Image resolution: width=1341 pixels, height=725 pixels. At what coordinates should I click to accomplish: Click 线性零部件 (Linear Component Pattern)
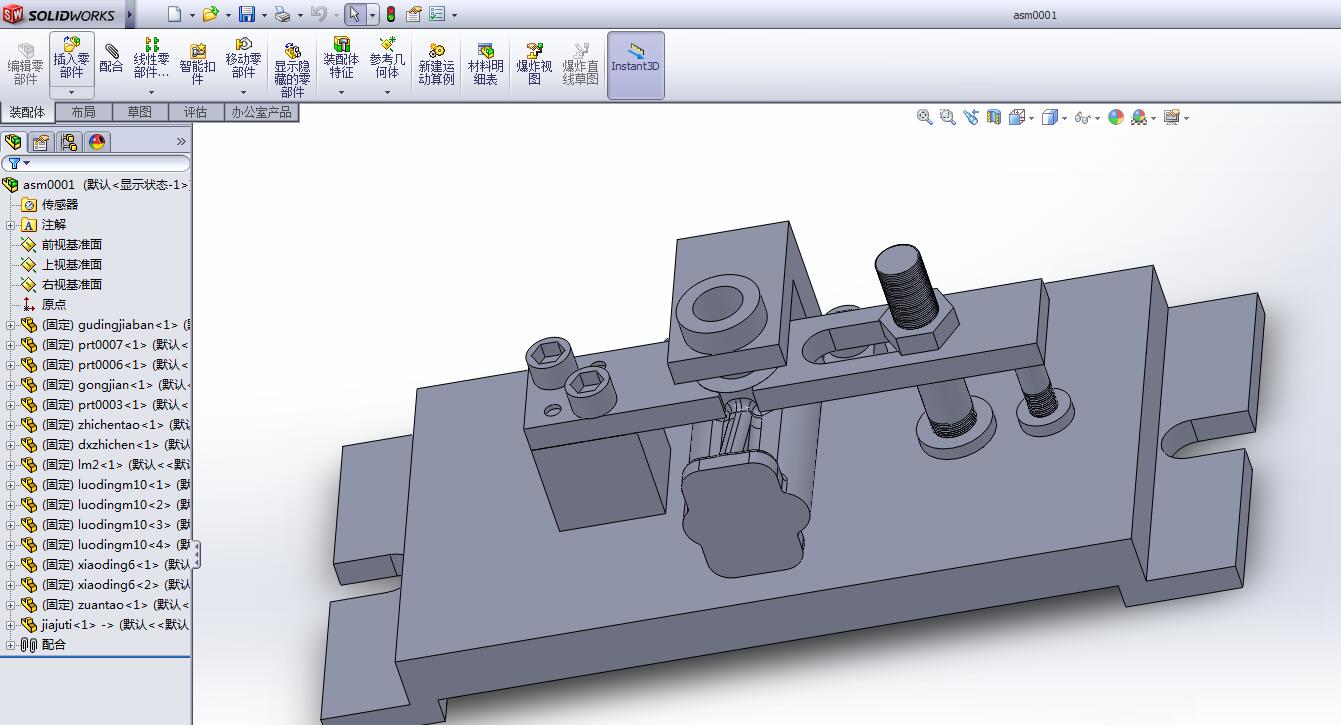(x=152, y=58)
